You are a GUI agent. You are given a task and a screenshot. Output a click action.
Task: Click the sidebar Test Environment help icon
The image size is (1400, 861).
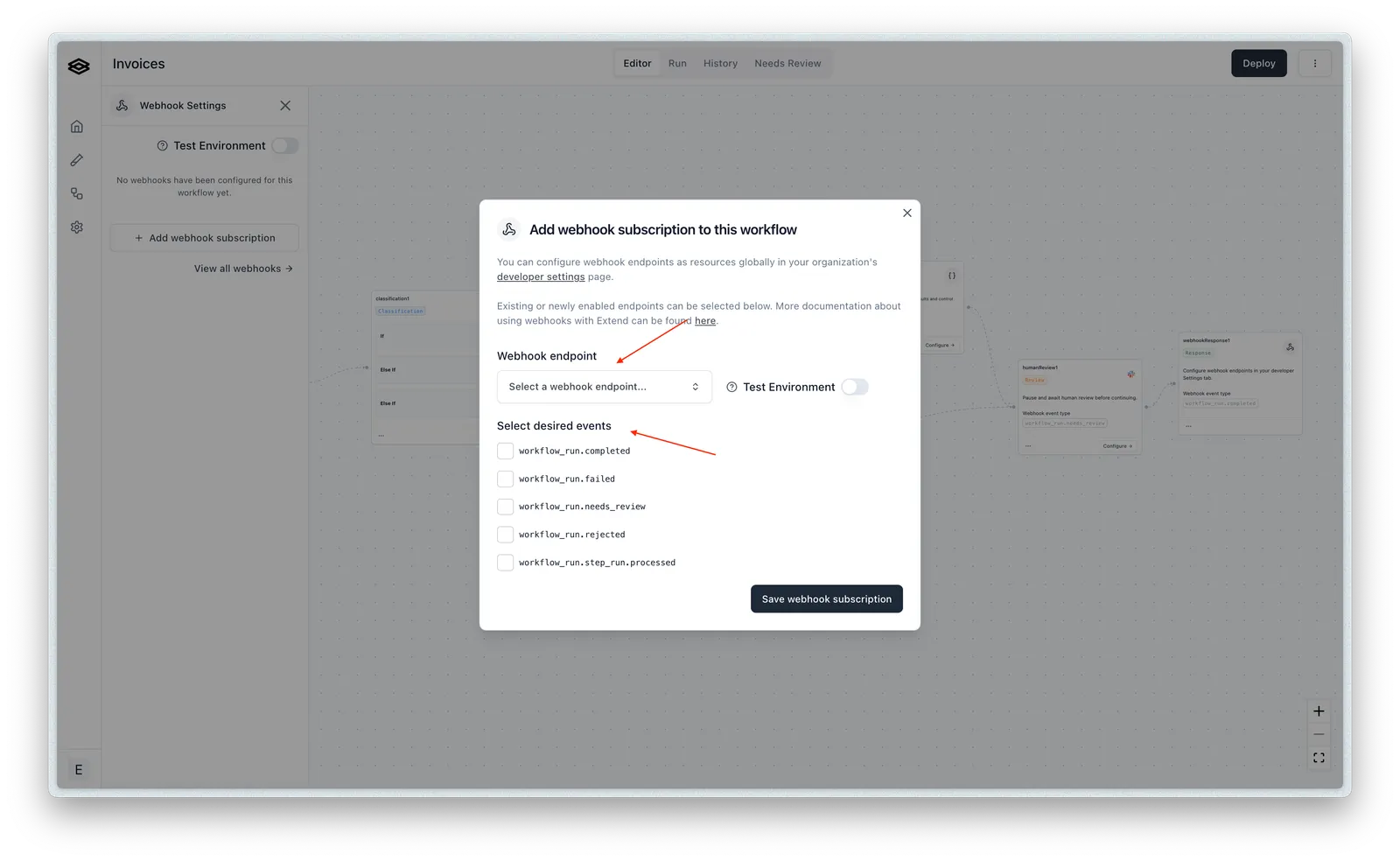(x=162, y=146)
